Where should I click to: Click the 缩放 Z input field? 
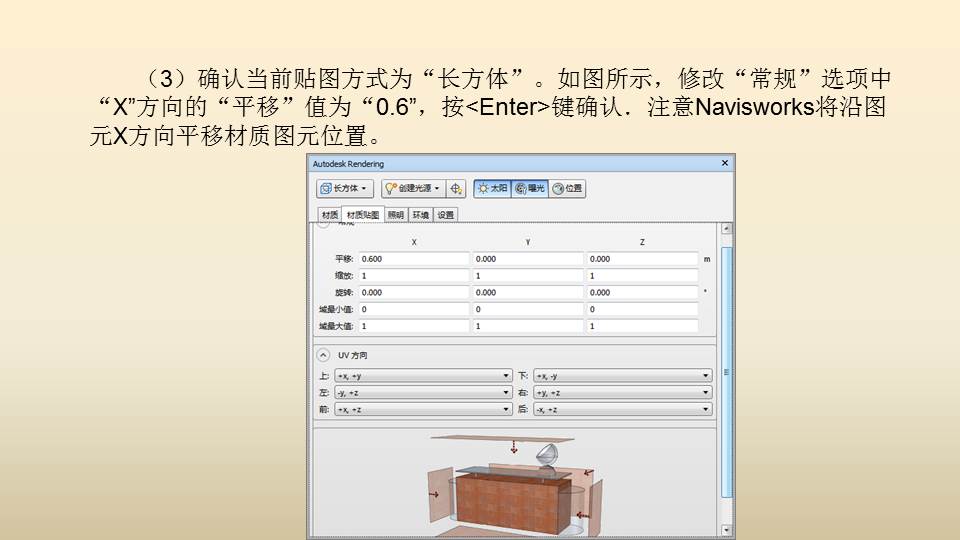(x=642, y=276)
